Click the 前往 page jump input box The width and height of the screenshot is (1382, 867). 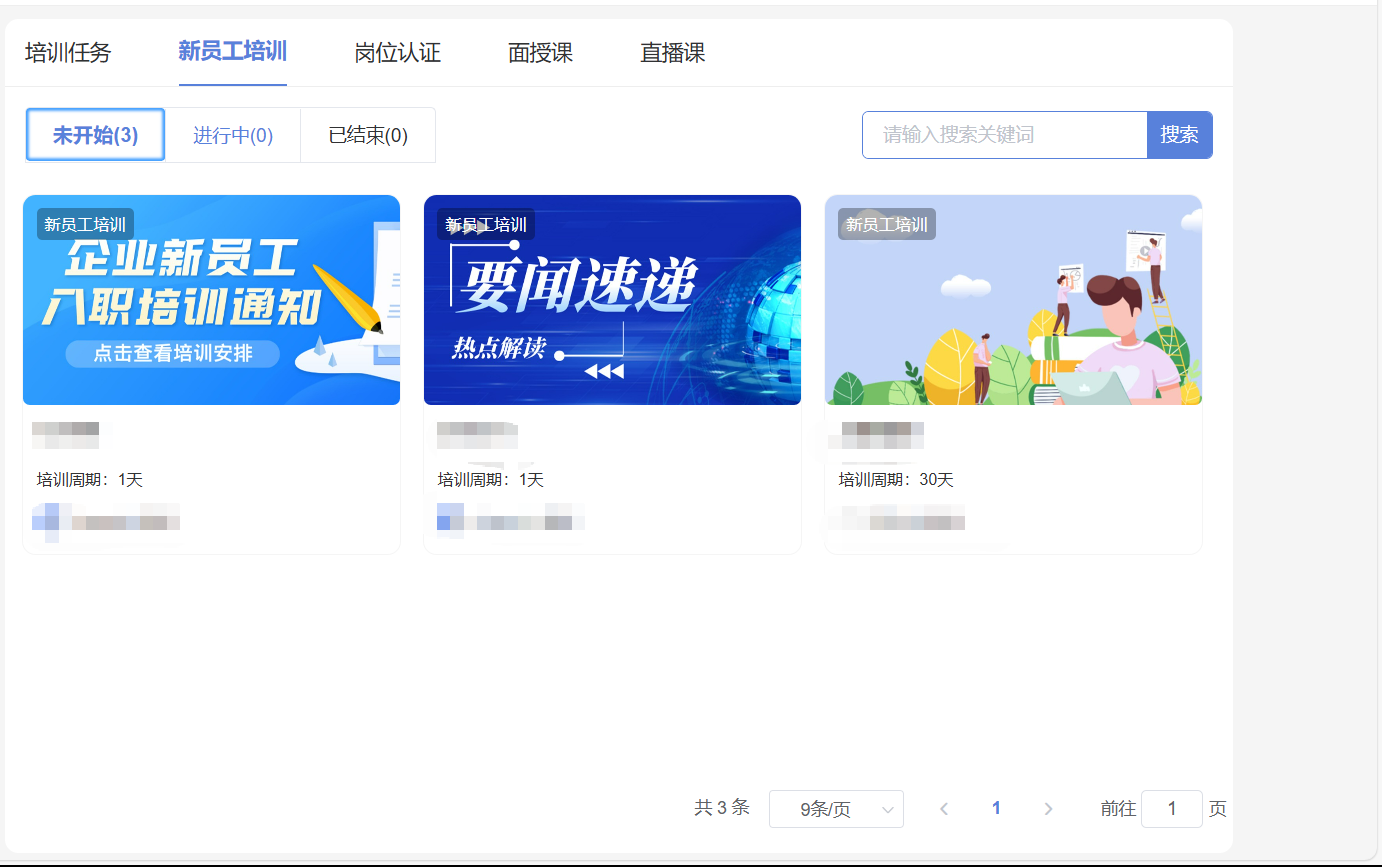pos(1171,809)
